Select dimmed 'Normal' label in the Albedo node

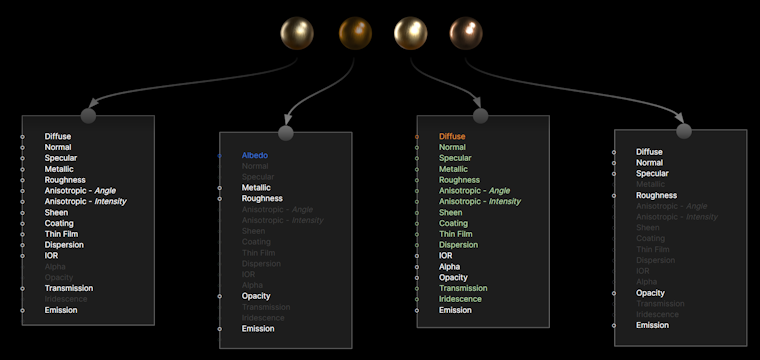click(255, 166)
